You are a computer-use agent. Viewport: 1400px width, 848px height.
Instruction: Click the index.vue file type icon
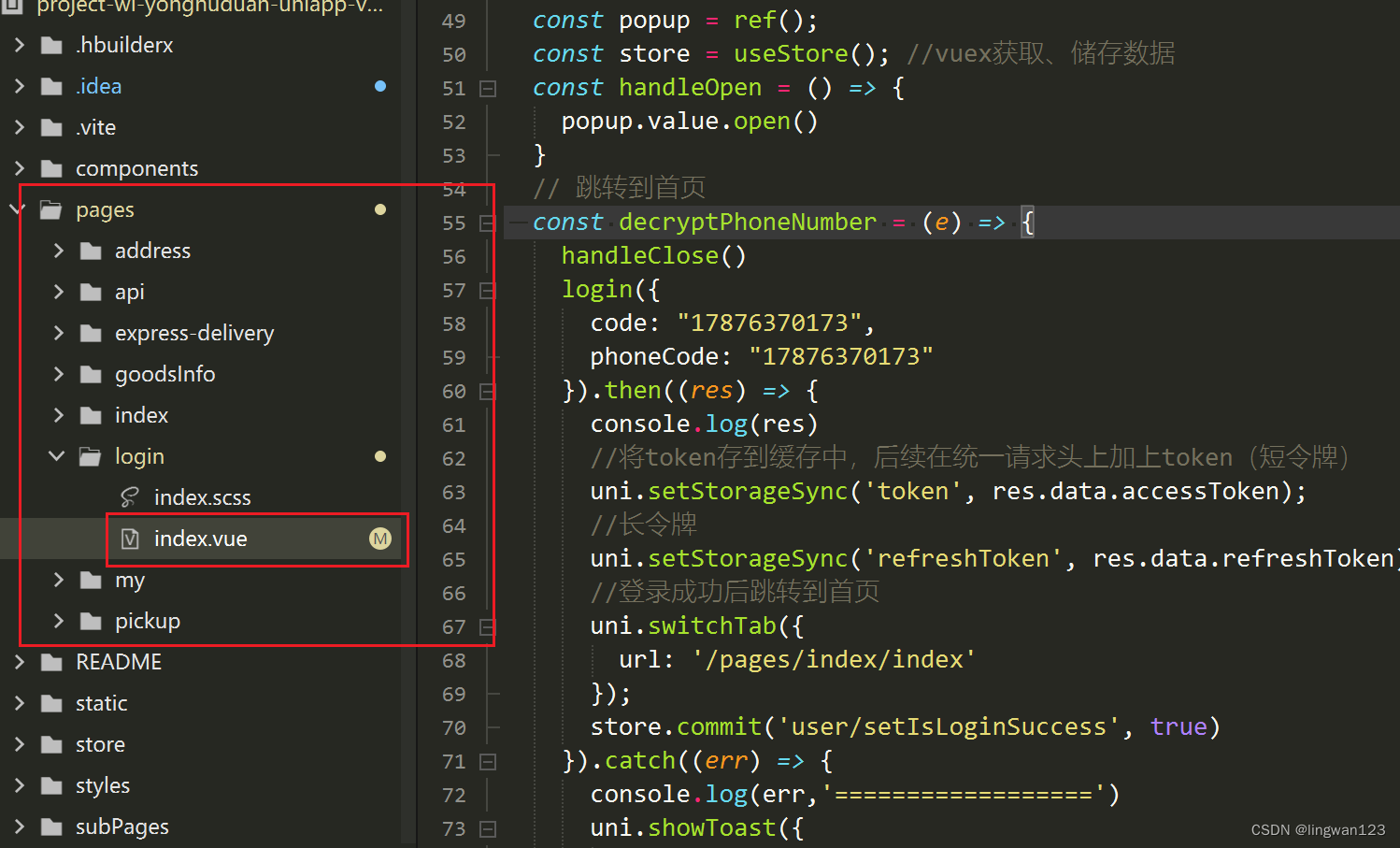[x=130, y=539]
